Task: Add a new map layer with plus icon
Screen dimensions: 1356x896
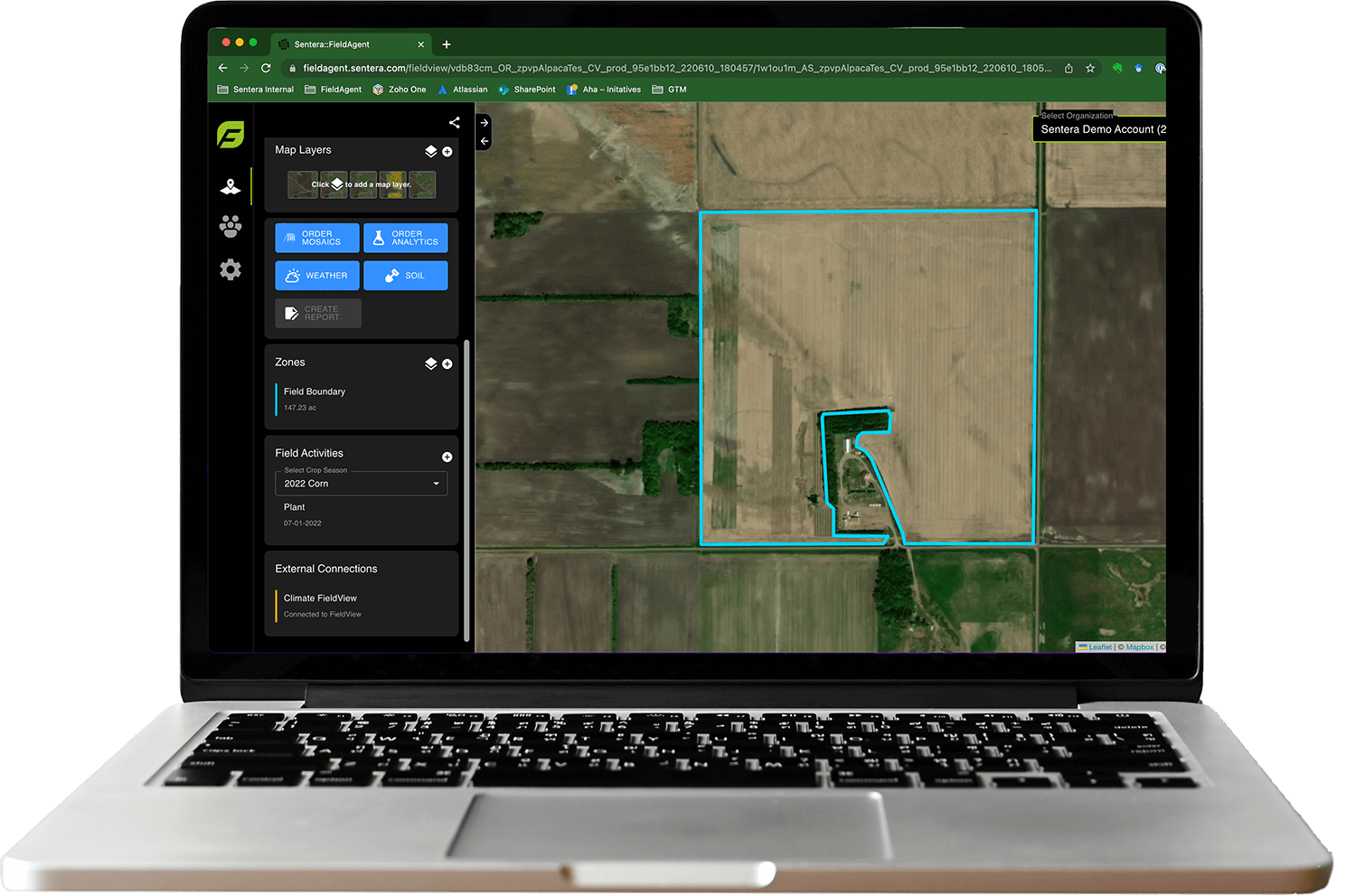Action: [447, 152]
